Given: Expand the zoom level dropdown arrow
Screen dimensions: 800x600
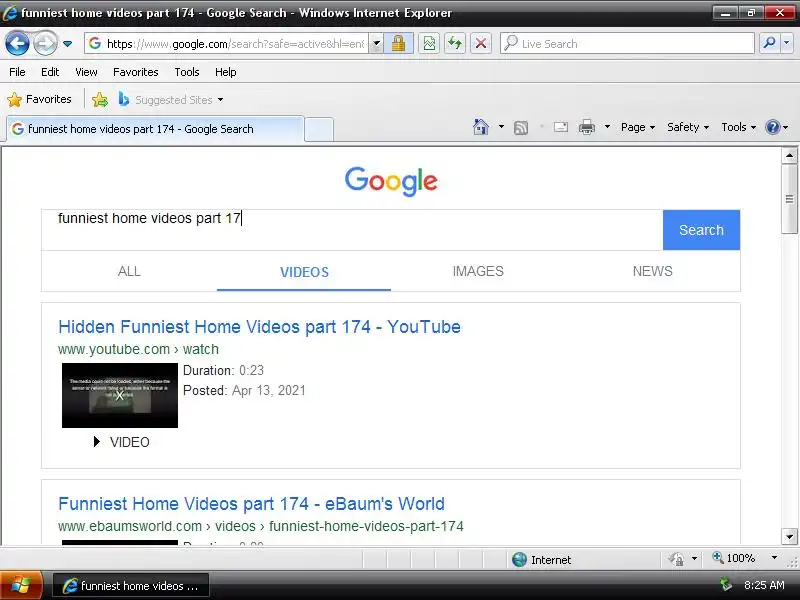Looking at the screenshot, I should (774, 558).
